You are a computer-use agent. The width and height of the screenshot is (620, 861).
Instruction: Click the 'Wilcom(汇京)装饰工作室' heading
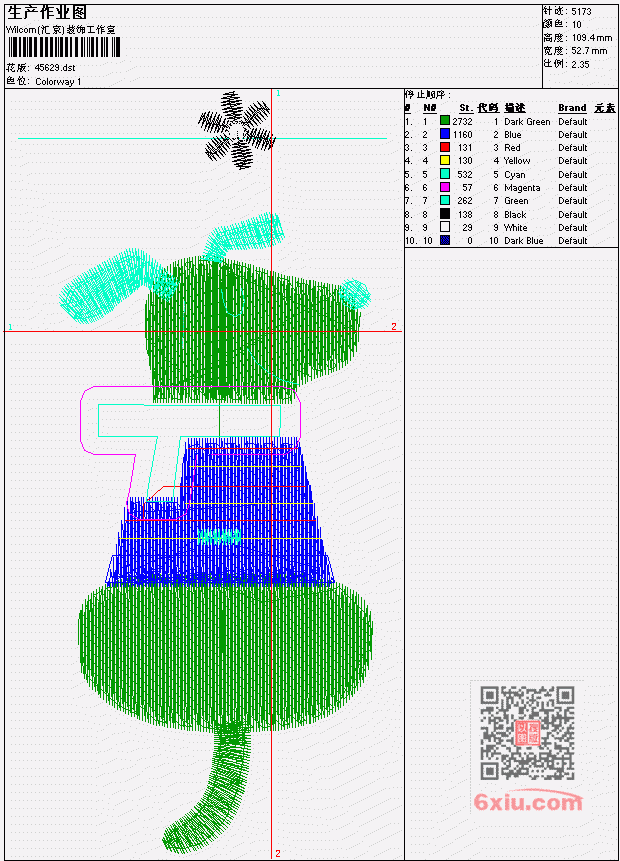click(60, 30)
